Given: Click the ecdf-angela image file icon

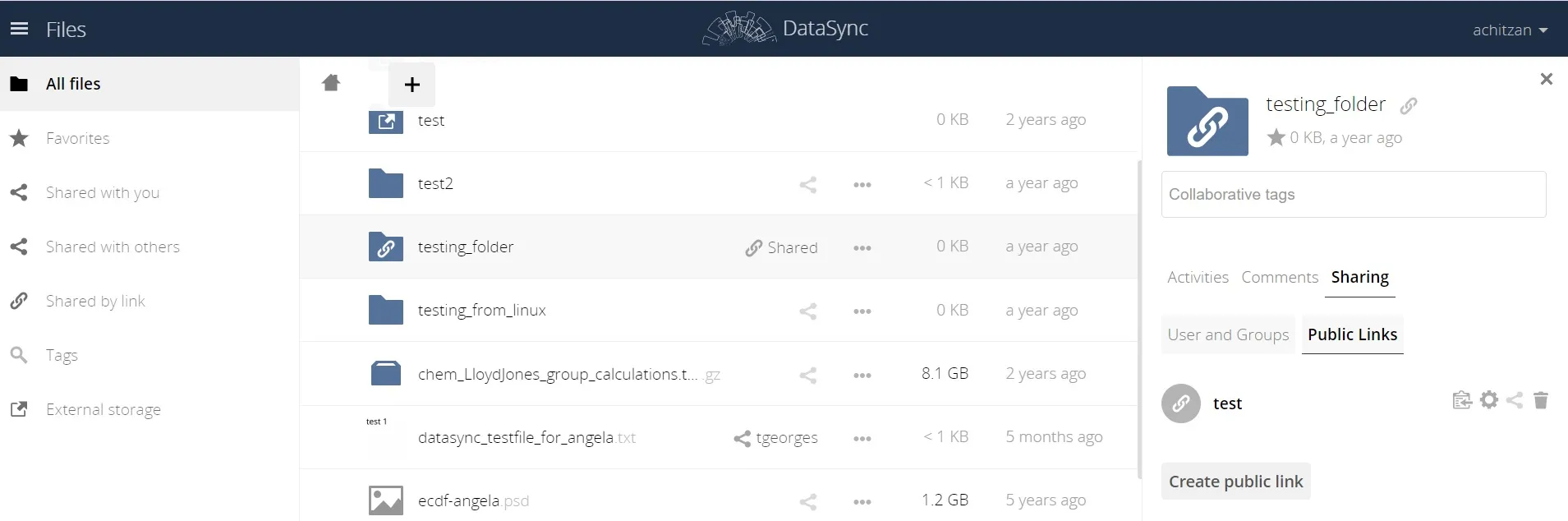Looking at the screenshot, I should (x=385, y=500).
